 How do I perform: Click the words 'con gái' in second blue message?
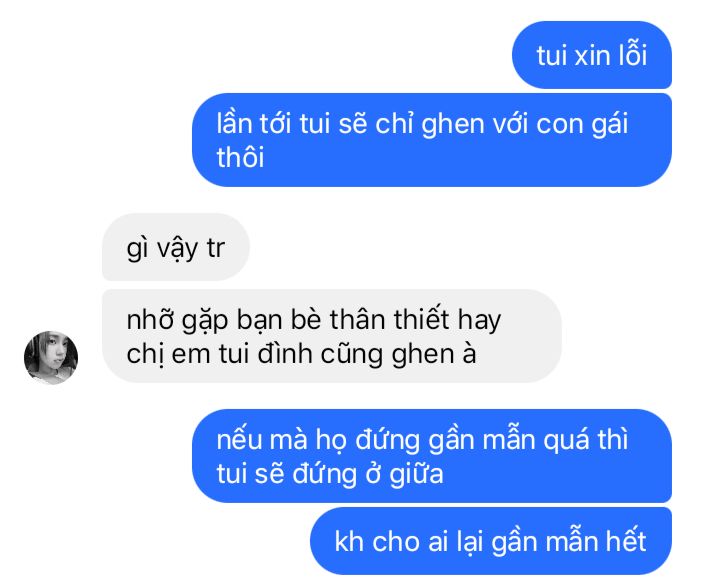tap(582, 124)
